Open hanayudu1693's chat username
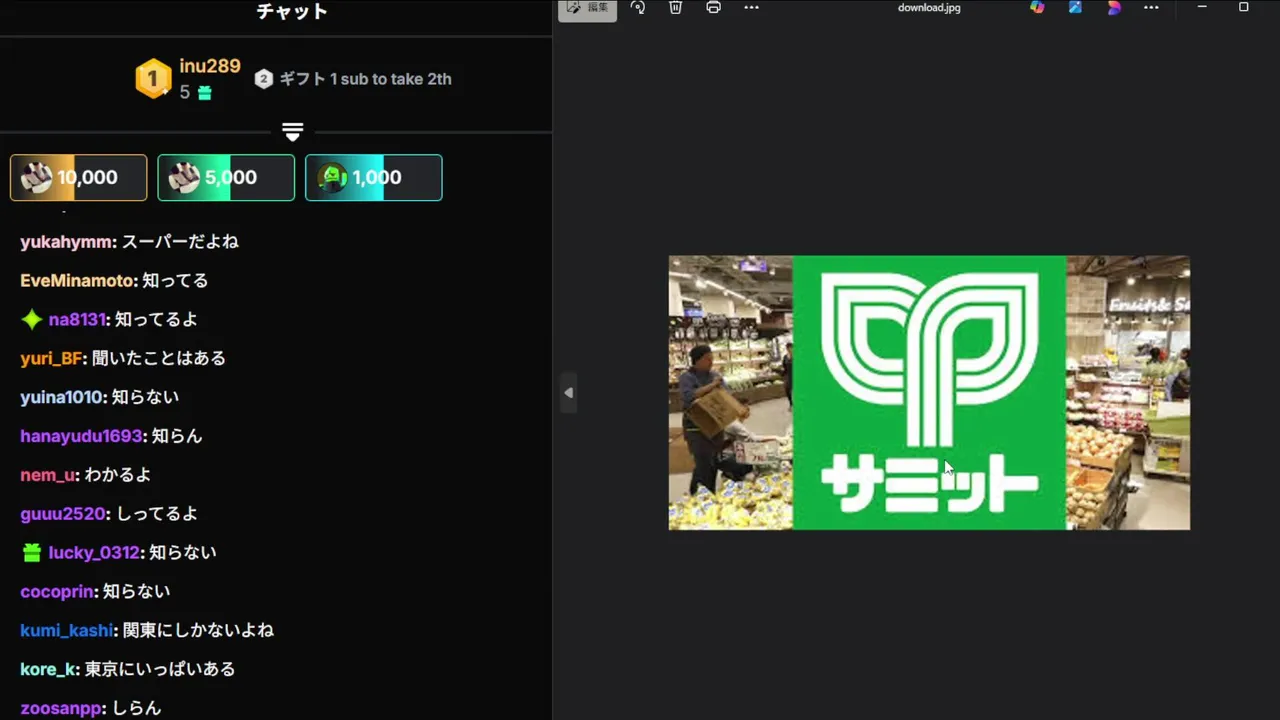The height and width of the screenshot is (720, 1280). click(81, 436)
